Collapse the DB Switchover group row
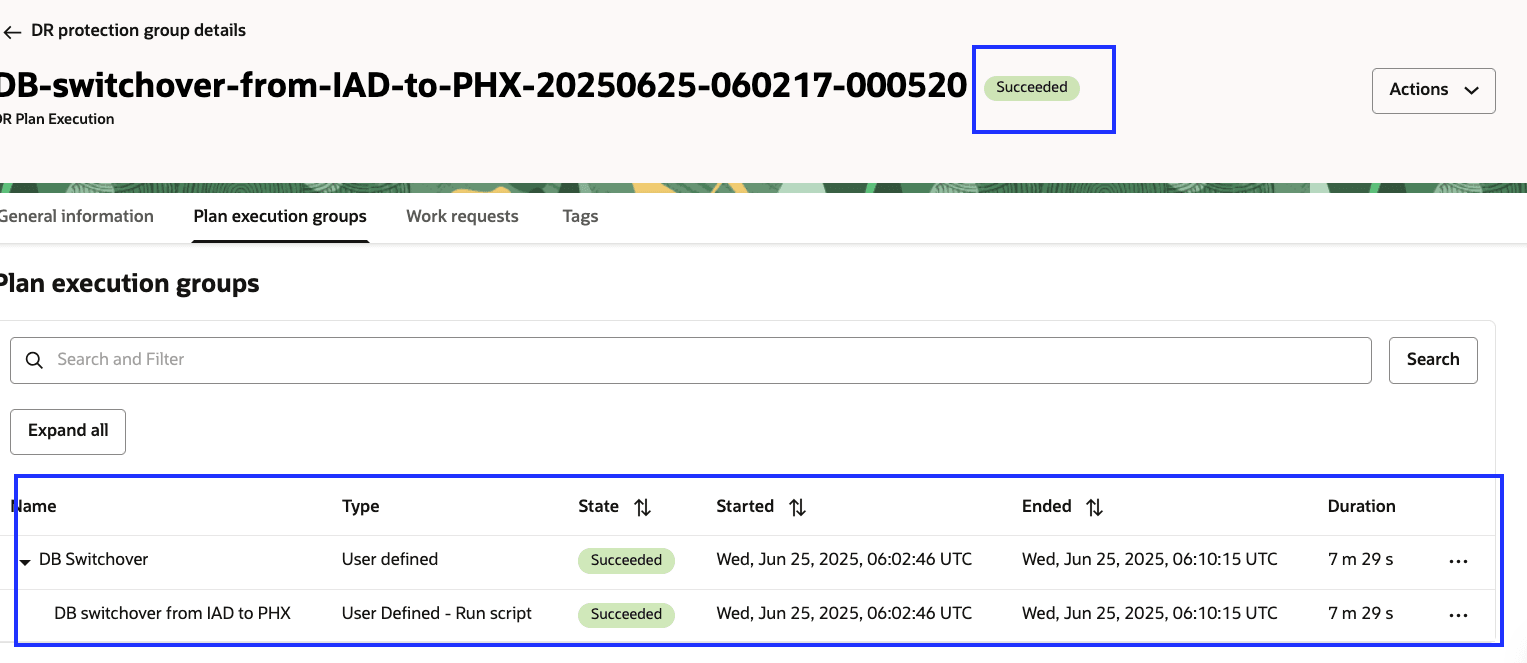The width and height of the screenshot is (1527, 663). 25,561
